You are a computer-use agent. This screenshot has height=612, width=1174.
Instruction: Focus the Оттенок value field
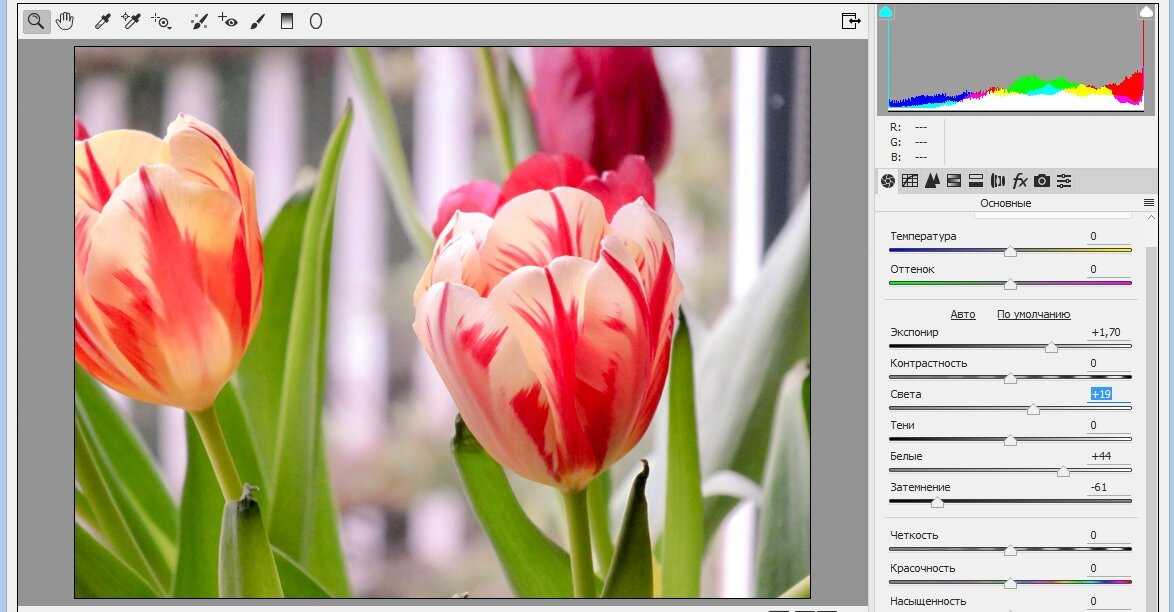coord(1109,270)
